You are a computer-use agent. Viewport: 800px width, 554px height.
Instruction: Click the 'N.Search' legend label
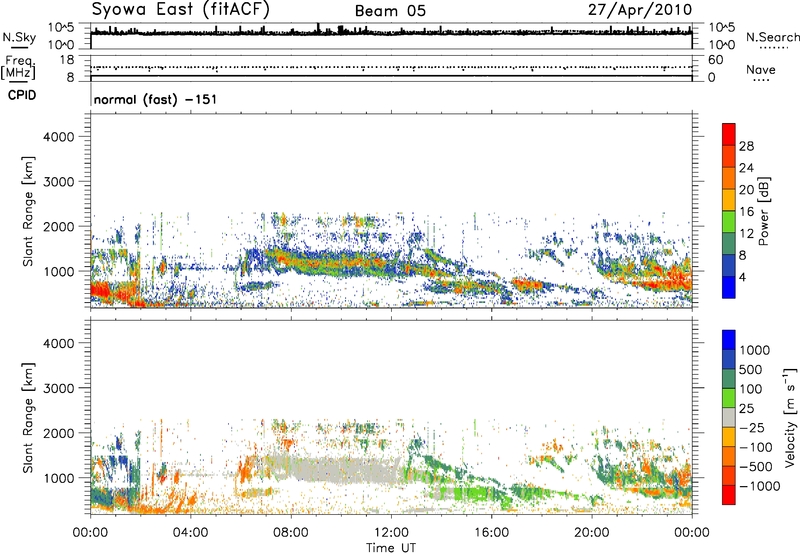[772, 37]
